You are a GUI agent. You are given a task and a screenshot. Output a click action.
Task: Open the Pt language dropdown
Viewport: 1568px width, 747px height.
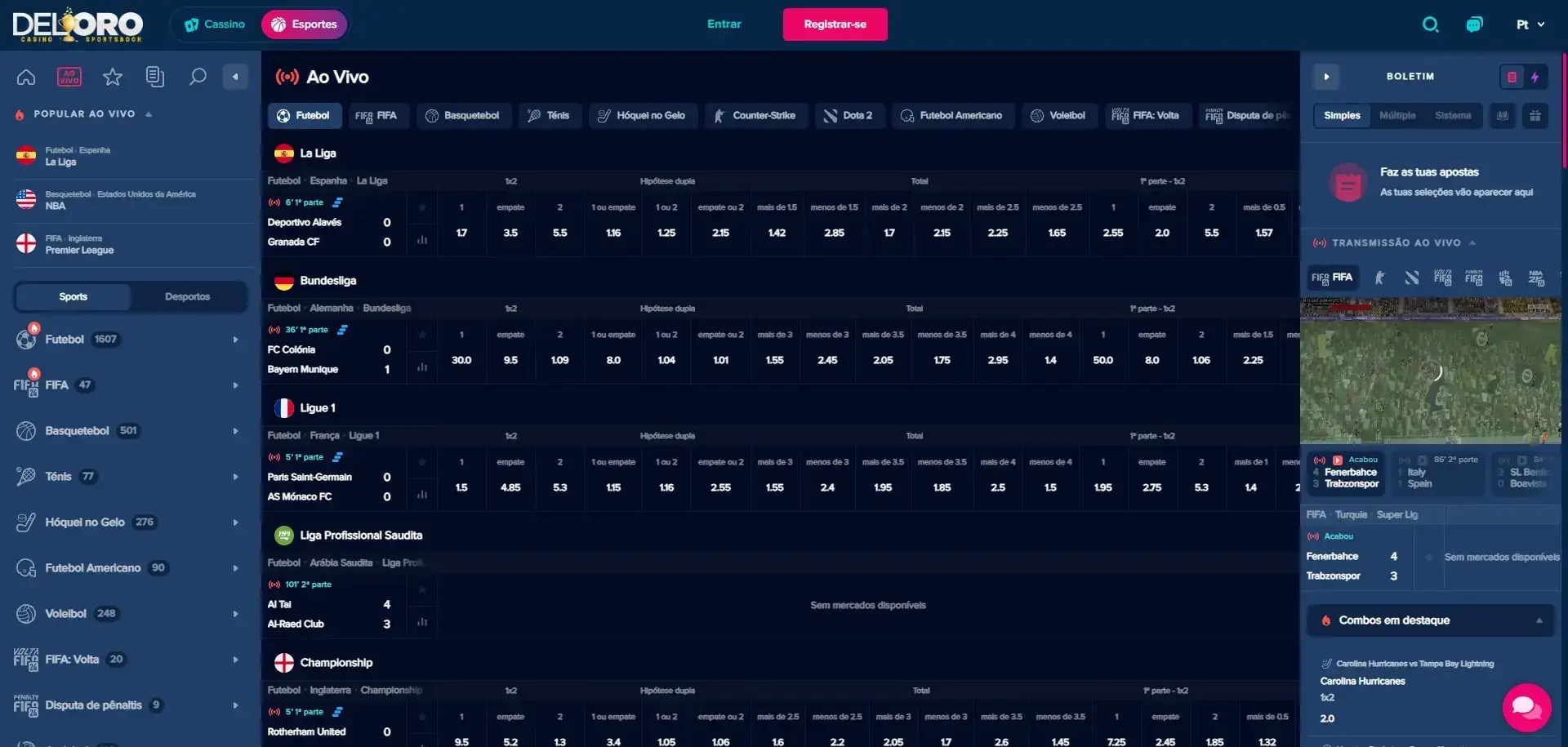1530,24
